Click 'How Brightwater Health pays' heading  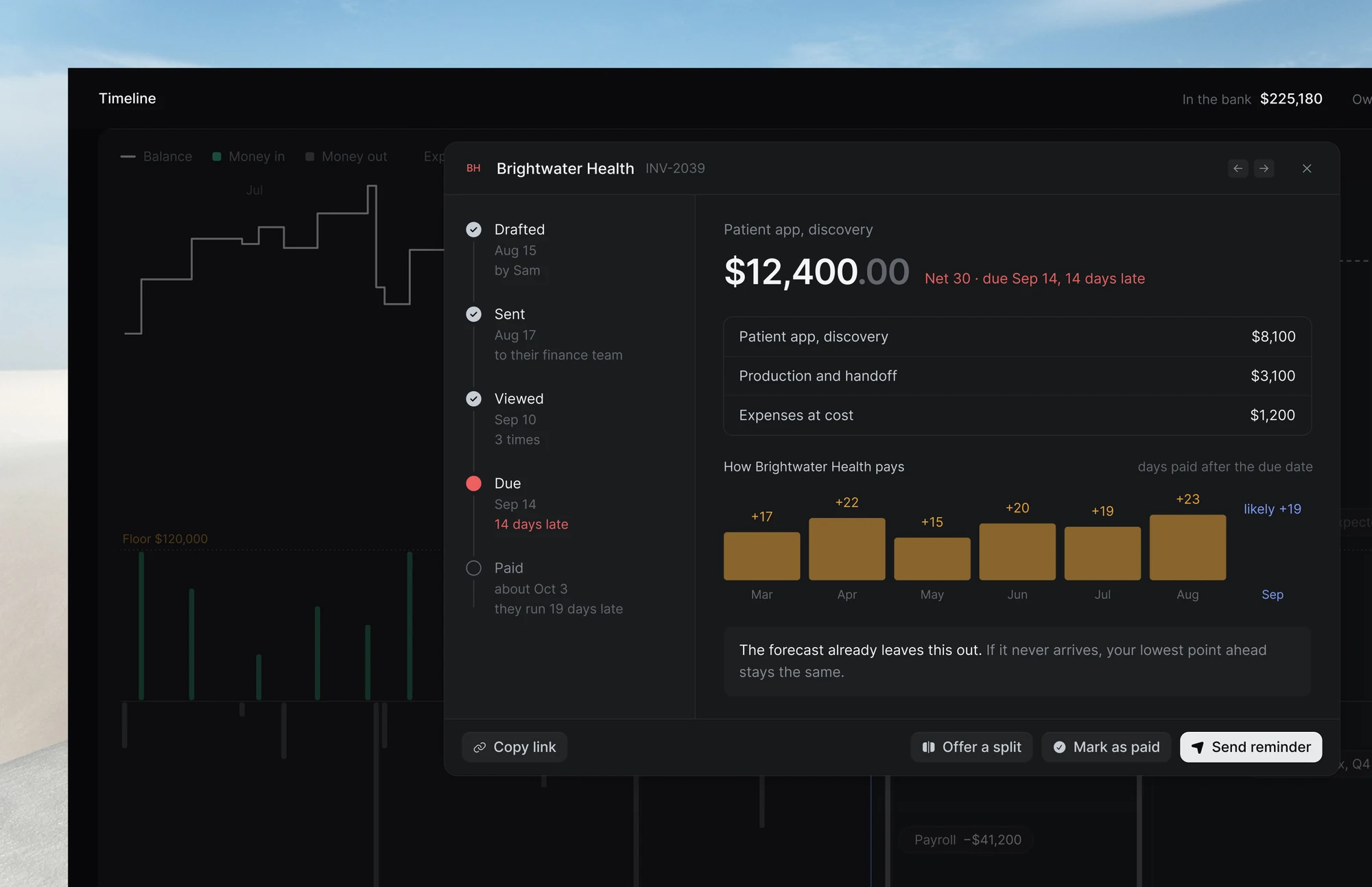(814, 466)
